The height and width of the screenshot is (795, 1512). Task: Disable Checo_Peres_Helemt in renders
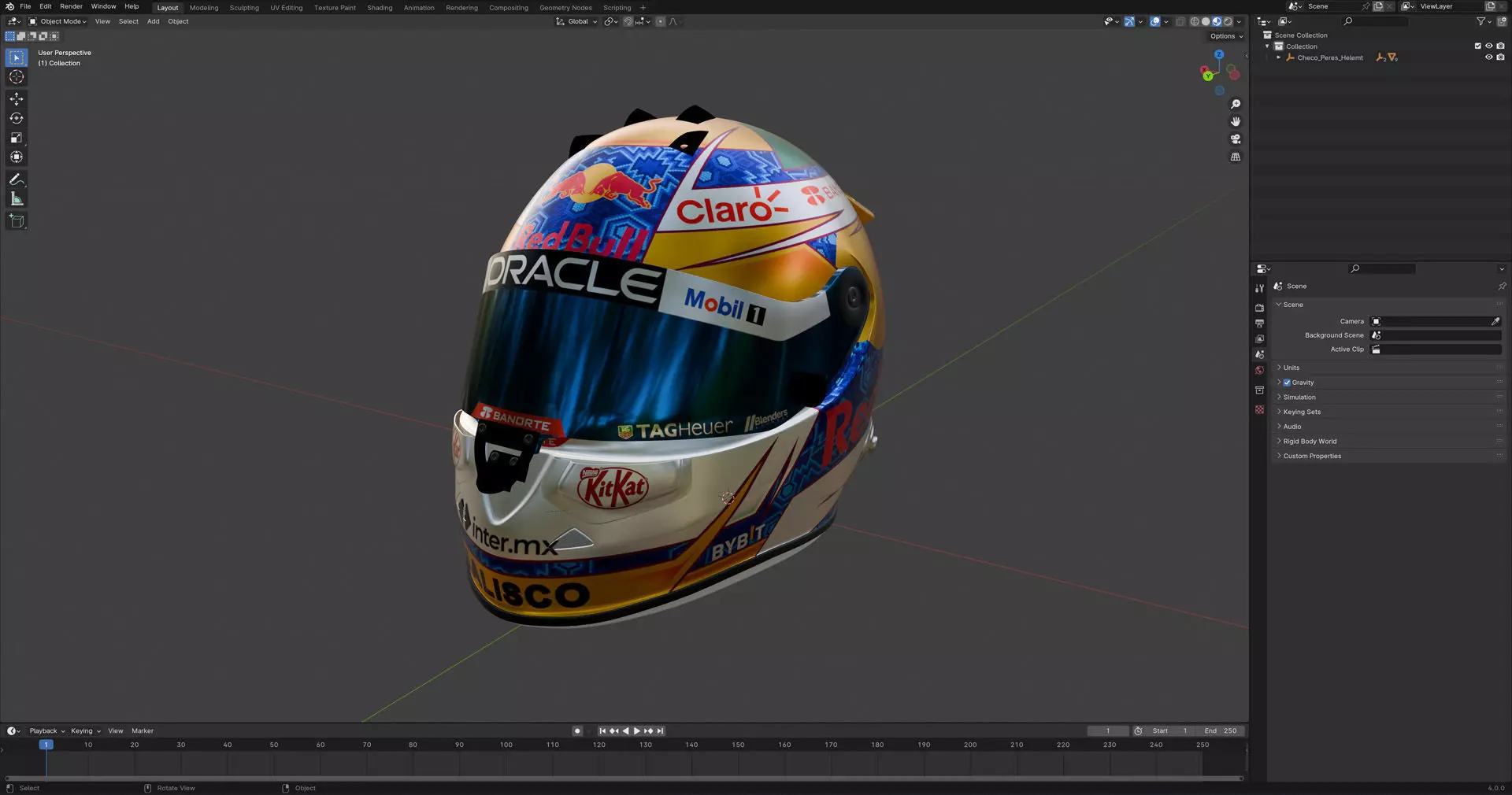1500,57
